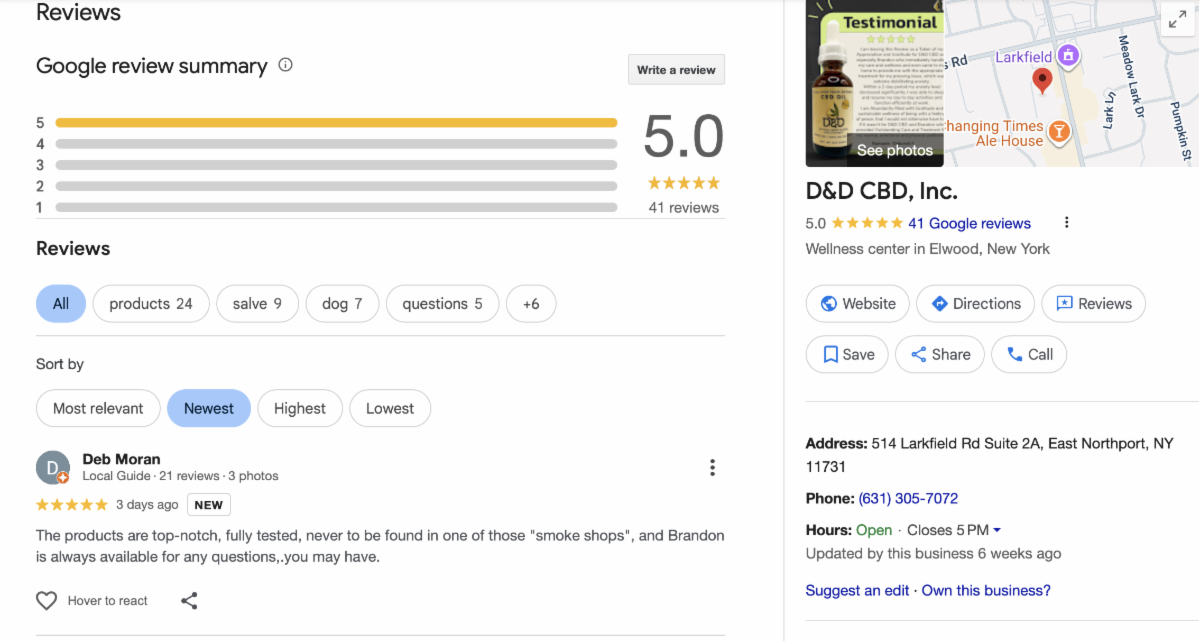Screen dimensions: 1200x641
Task: Open See photos thumbnail
Action: pos(874,83)
